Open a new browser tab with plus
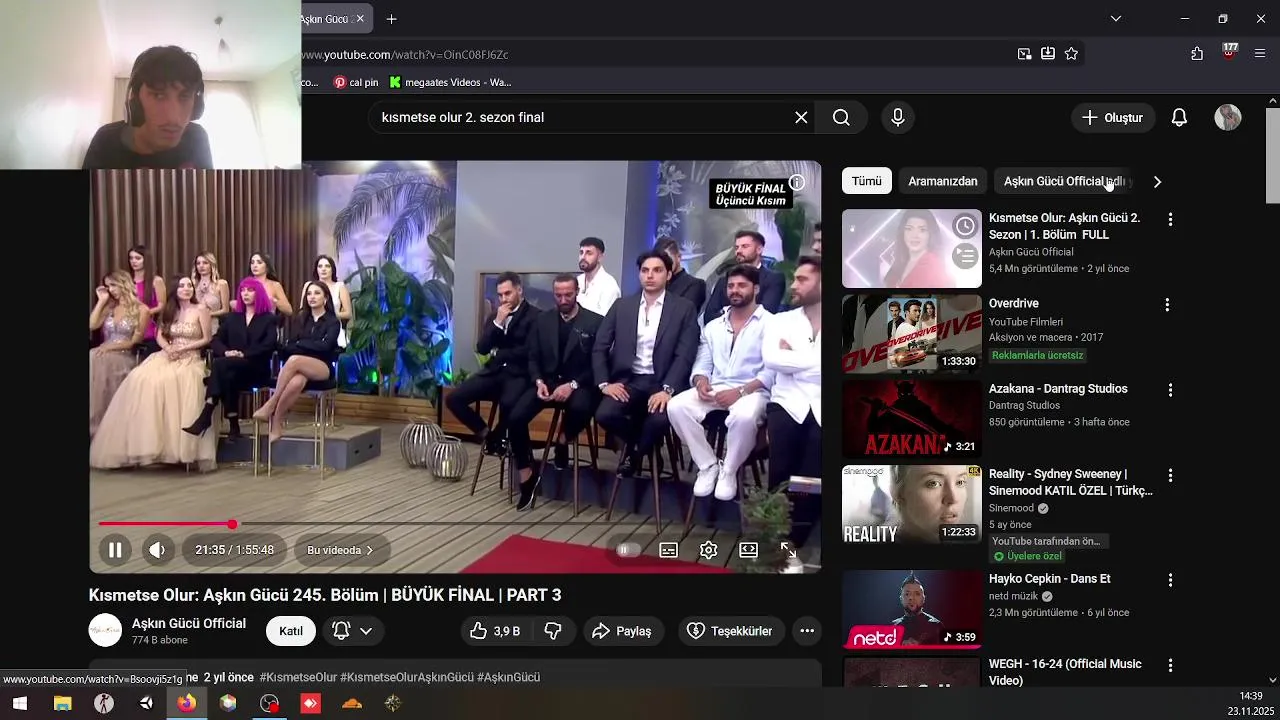 pos(392,19)
